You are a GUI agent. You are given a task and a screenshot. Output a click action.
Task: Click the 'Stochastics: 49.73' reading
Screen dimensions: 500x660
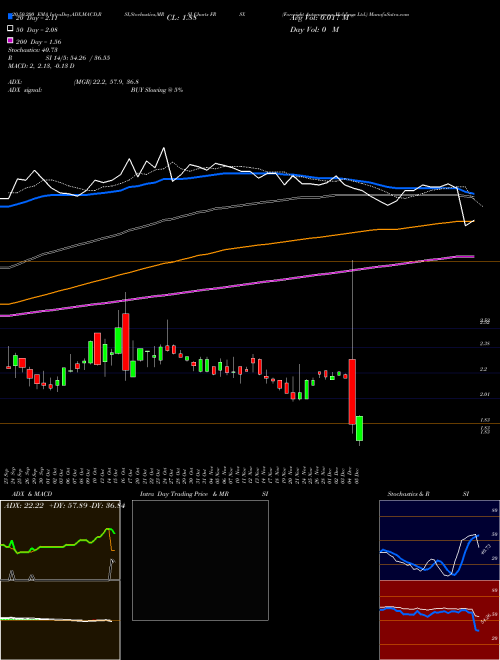33,50
